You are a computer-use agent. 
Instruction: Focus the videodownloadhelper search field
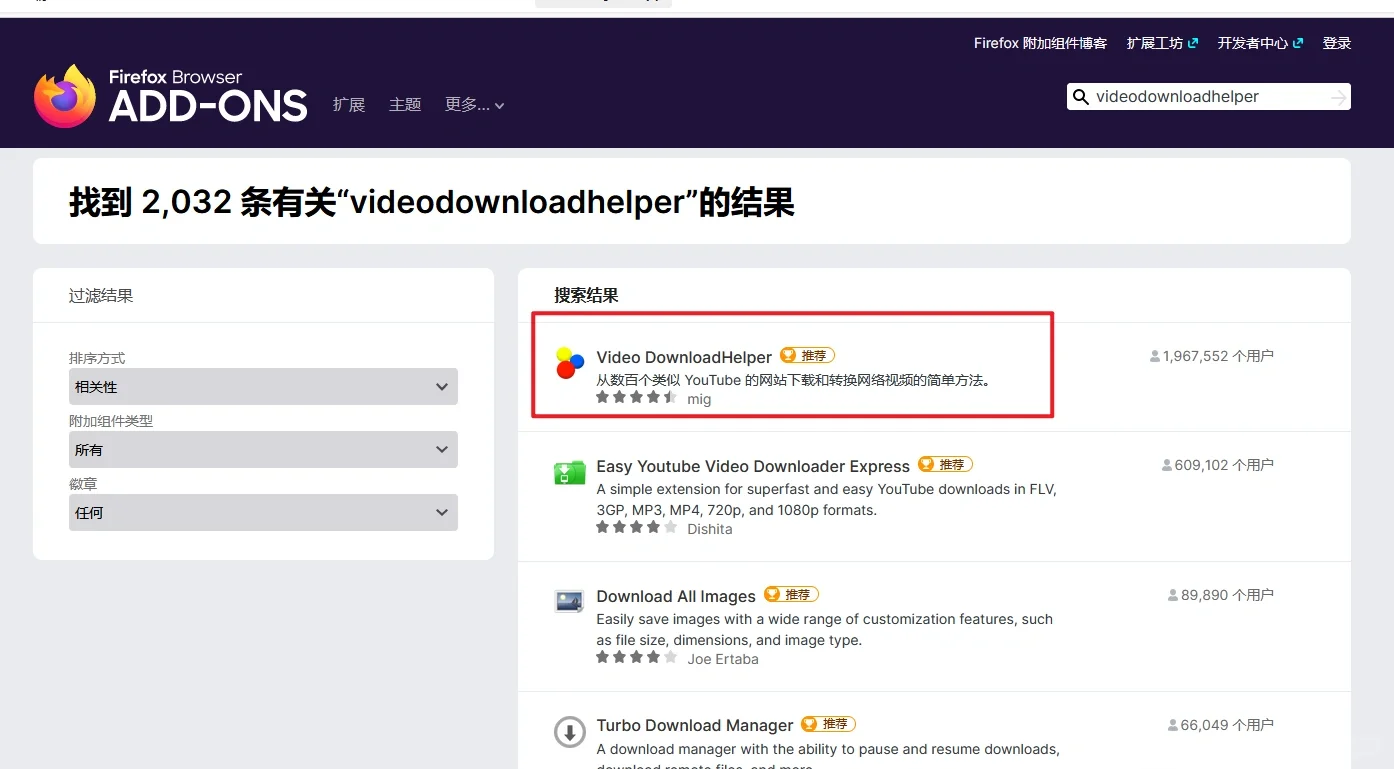[x=1208, y=97]
